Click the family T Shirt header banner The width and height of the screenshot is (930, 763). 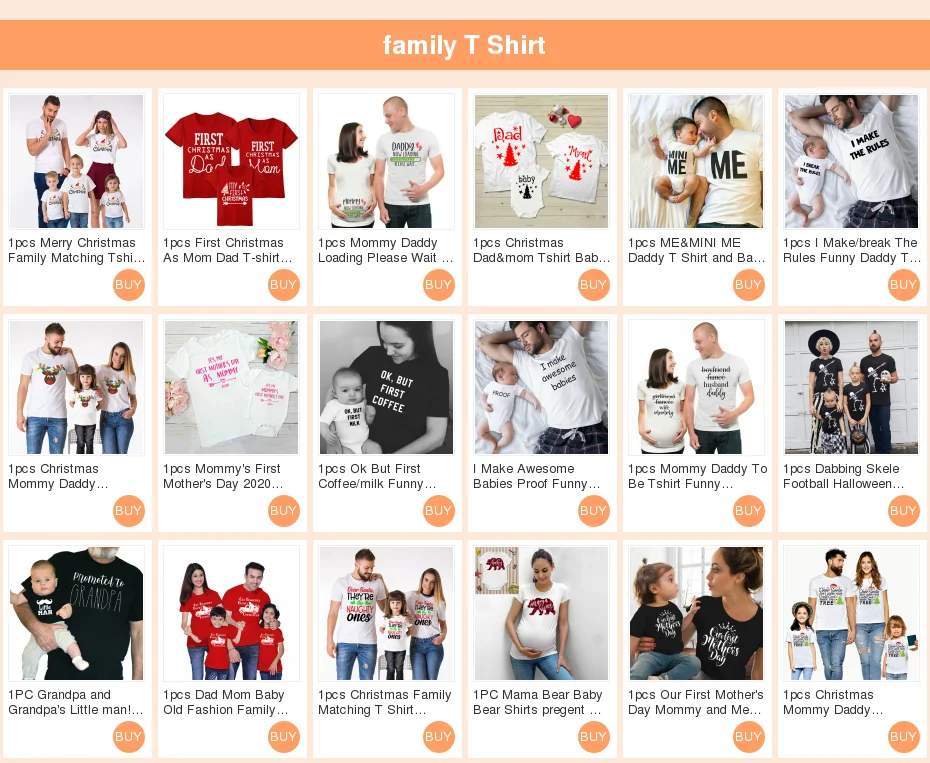point(465,45)
